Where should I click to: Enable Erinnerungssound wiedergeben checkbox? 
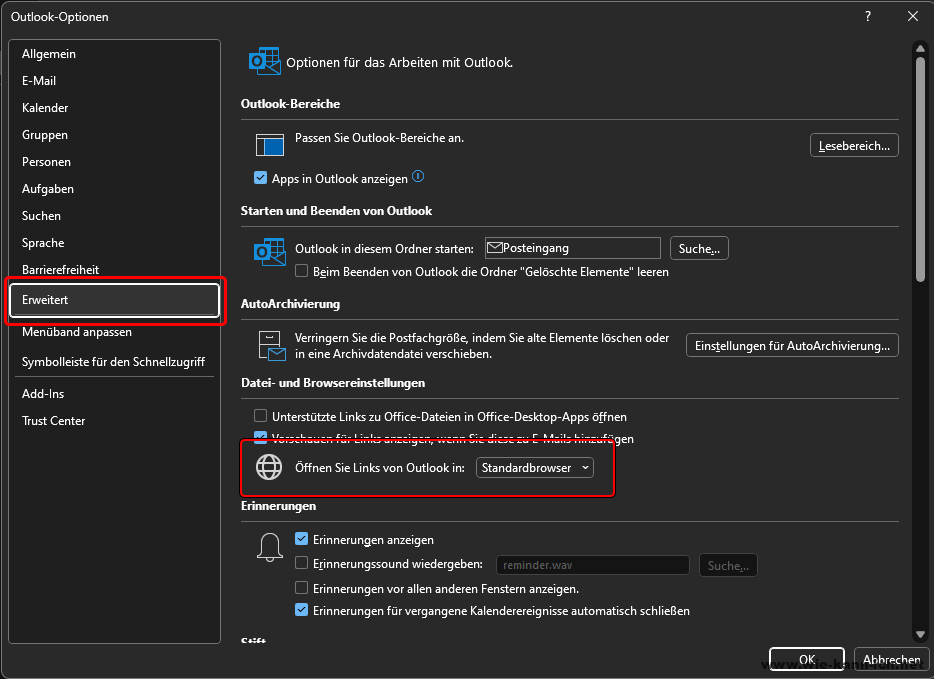pos(302,564)
